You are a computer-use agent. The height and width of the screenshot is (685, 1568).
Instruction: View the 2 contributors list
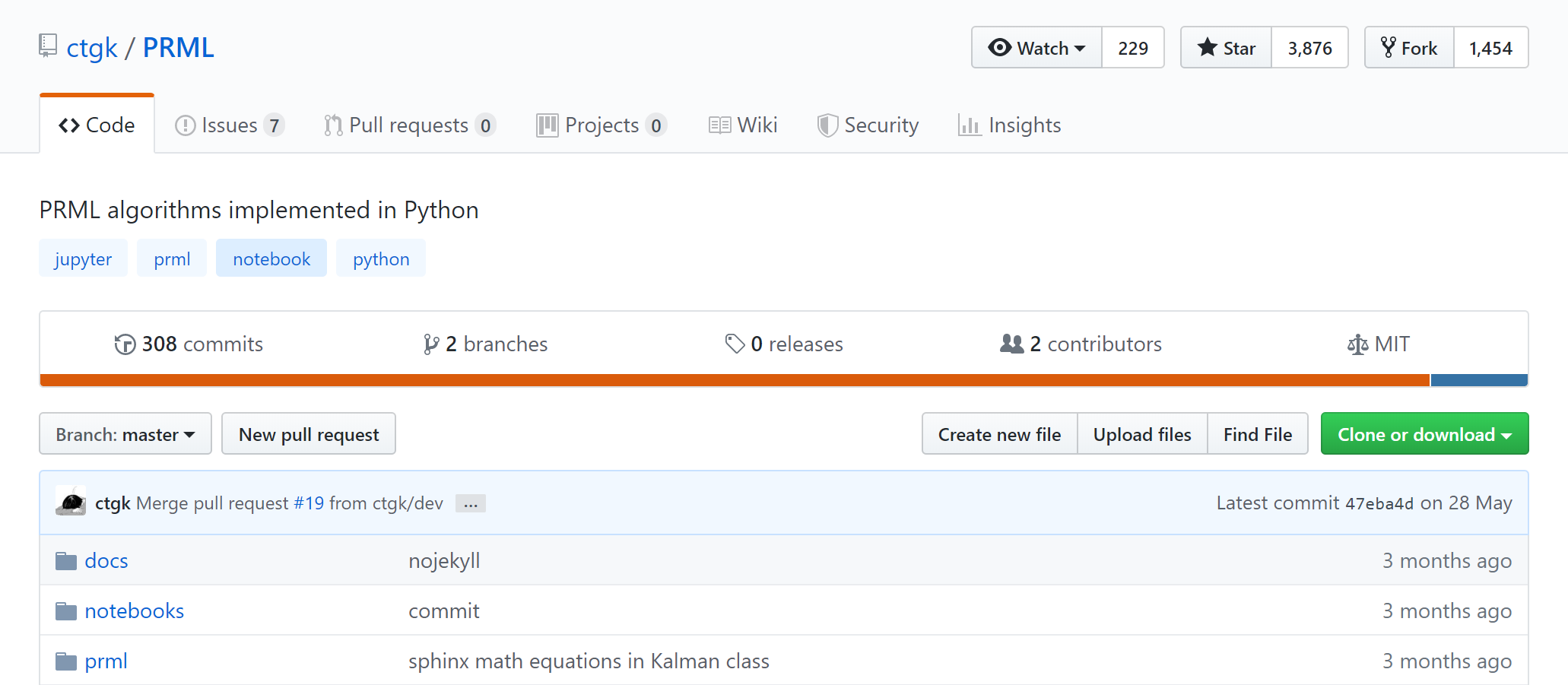tap(1081, 344)
